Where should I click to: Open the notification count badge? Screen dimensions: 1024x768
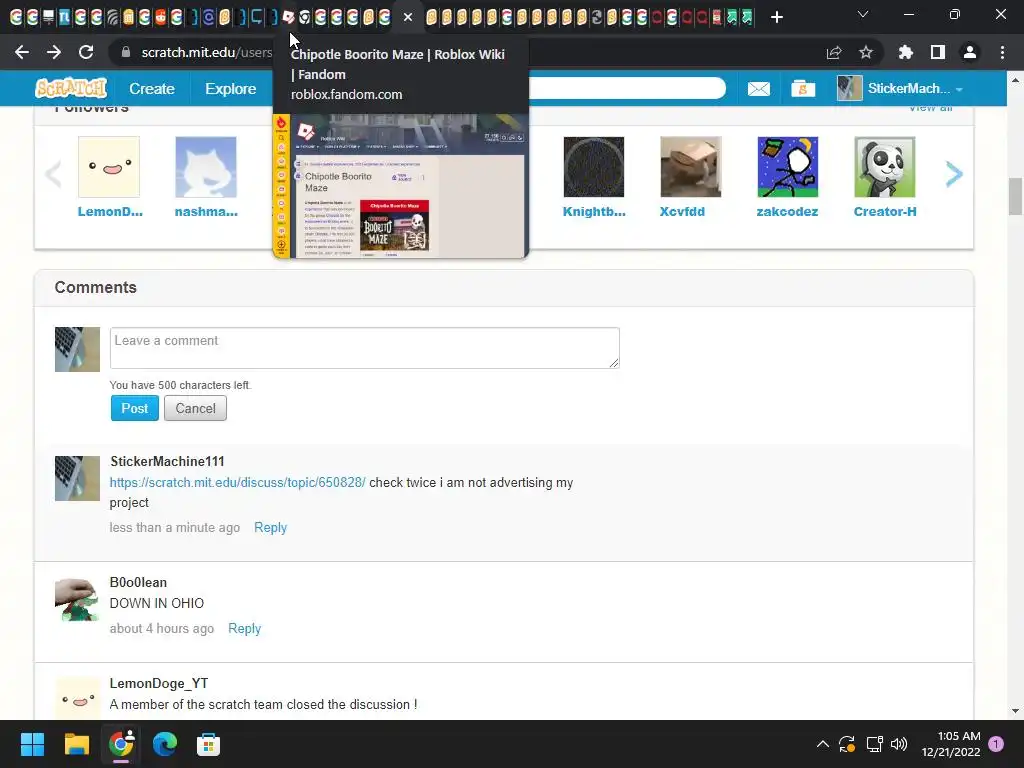[x=996, y=744]
